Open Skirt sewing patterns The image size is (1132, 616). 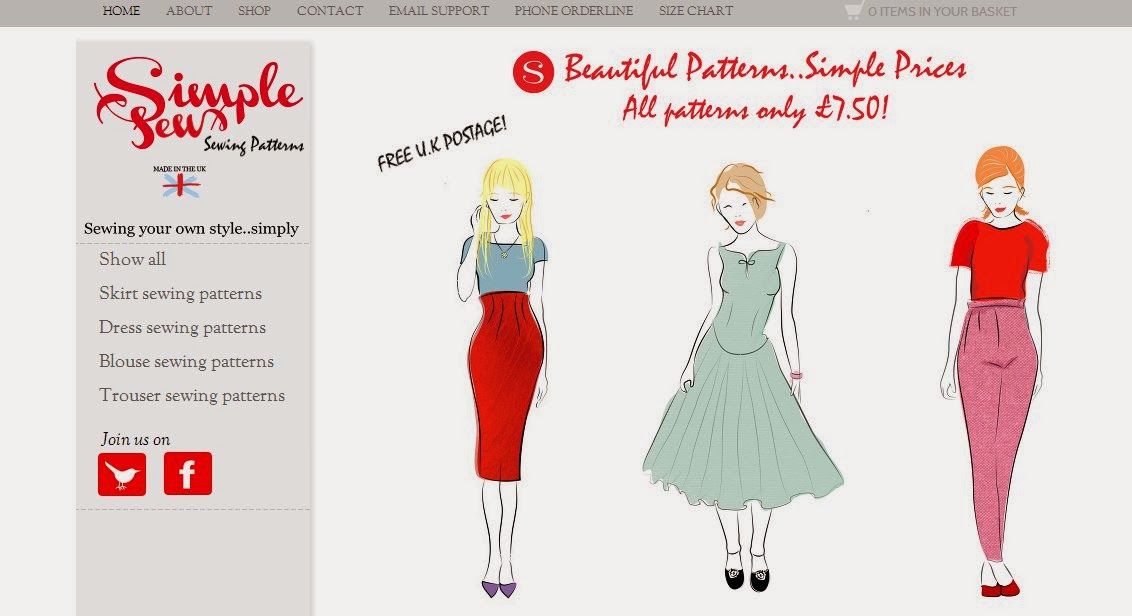(180, 293)
